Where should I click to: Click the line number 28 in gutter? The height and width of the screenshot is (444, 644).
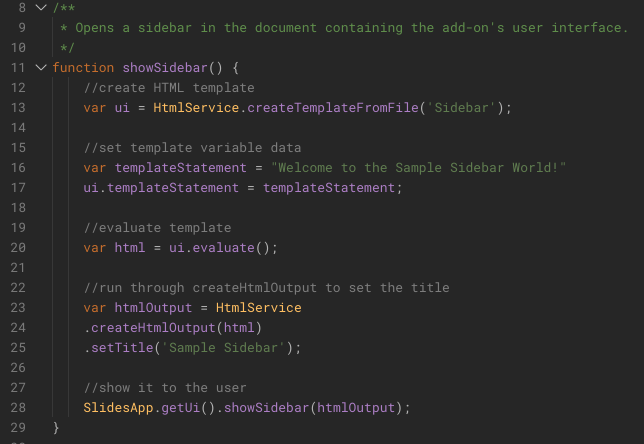pos(18,407)
